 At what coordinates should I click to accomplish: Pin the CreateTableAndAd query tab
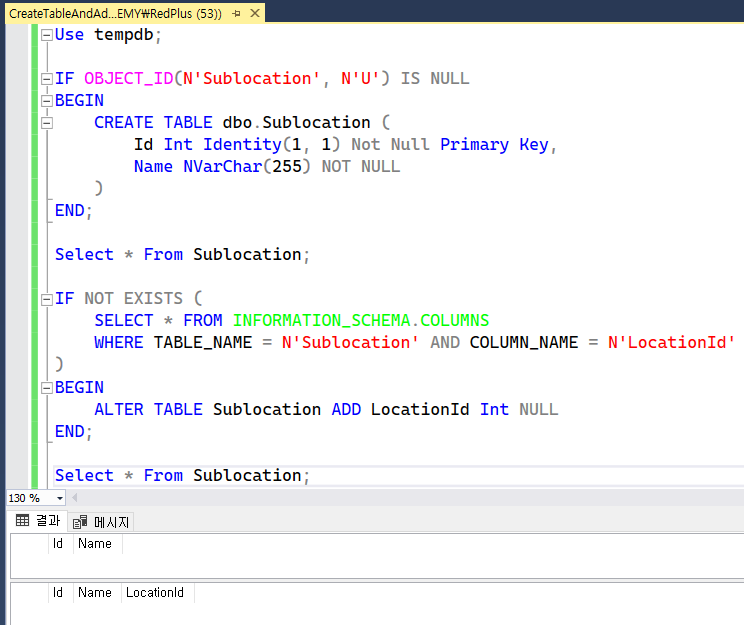236,13
